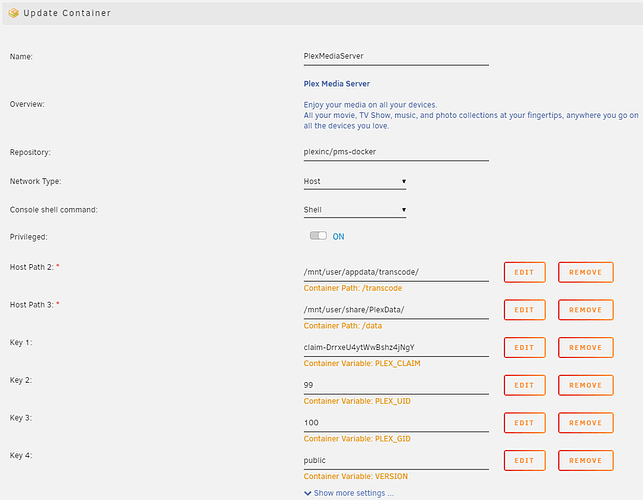This screenshot has width=643, height=500.
Task: Toggle the Privileged switch
Action: 318,237
